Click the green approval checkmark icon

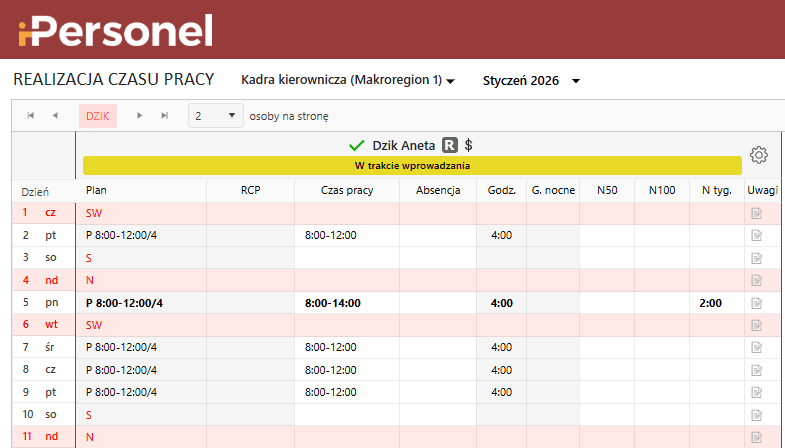(x=357, y=145)
